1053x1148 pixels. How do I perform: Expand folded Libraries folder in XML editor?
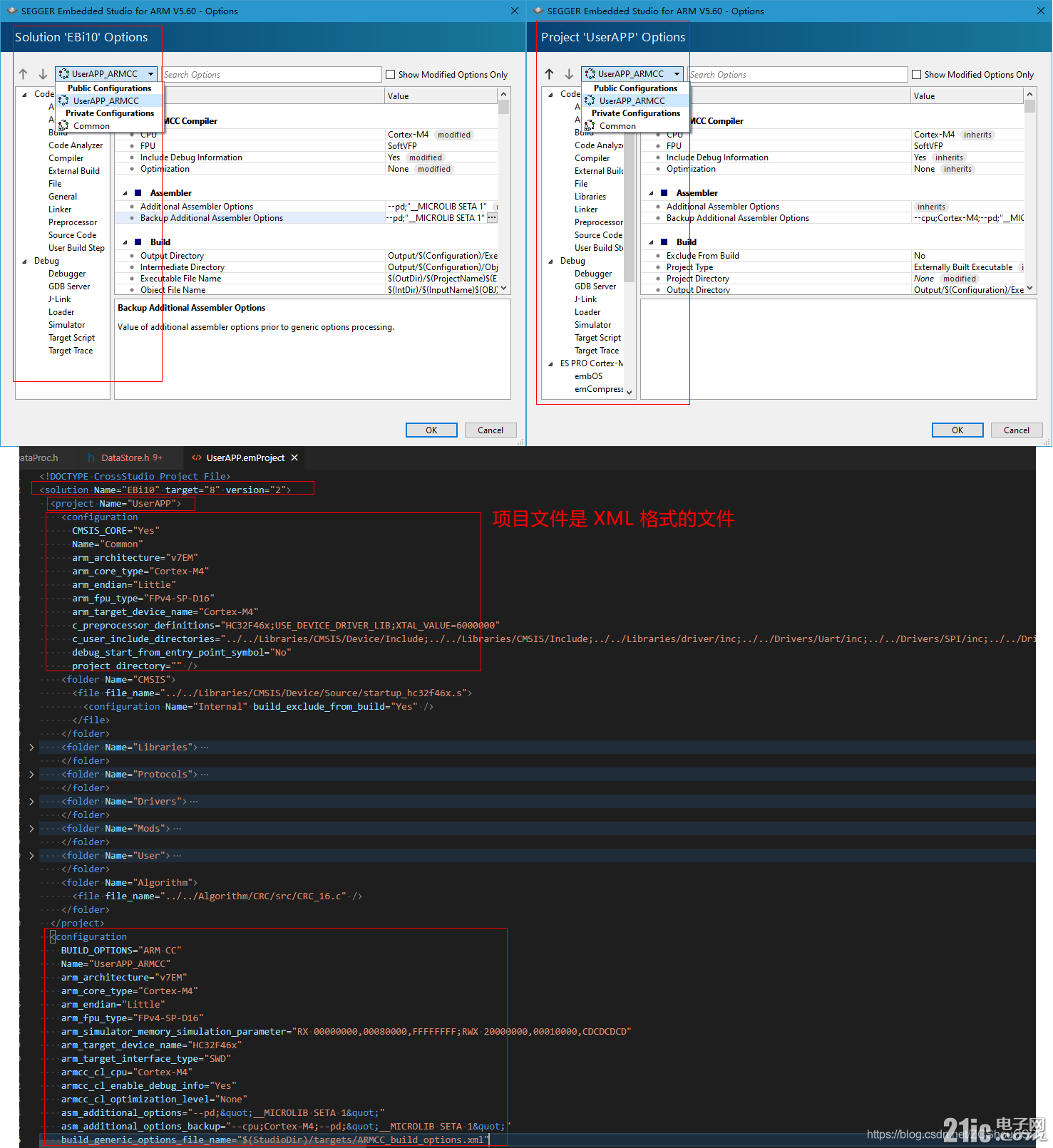tap(31, 748)
